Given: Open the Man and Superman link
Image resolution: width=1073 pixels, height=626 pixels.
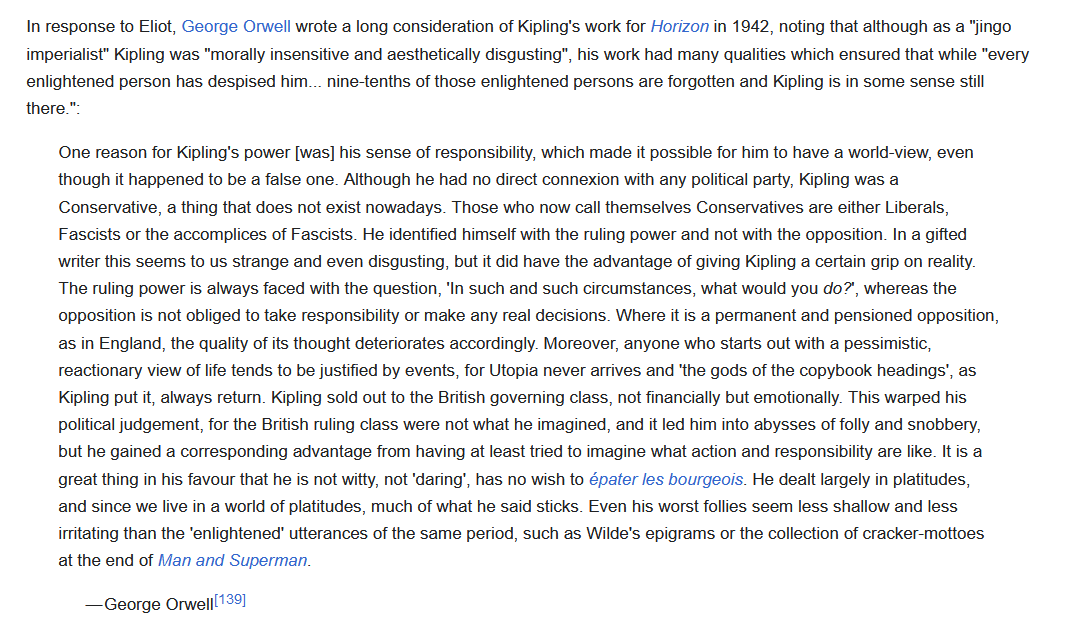Looking at the screenshot, I should (x=233, y=560).
